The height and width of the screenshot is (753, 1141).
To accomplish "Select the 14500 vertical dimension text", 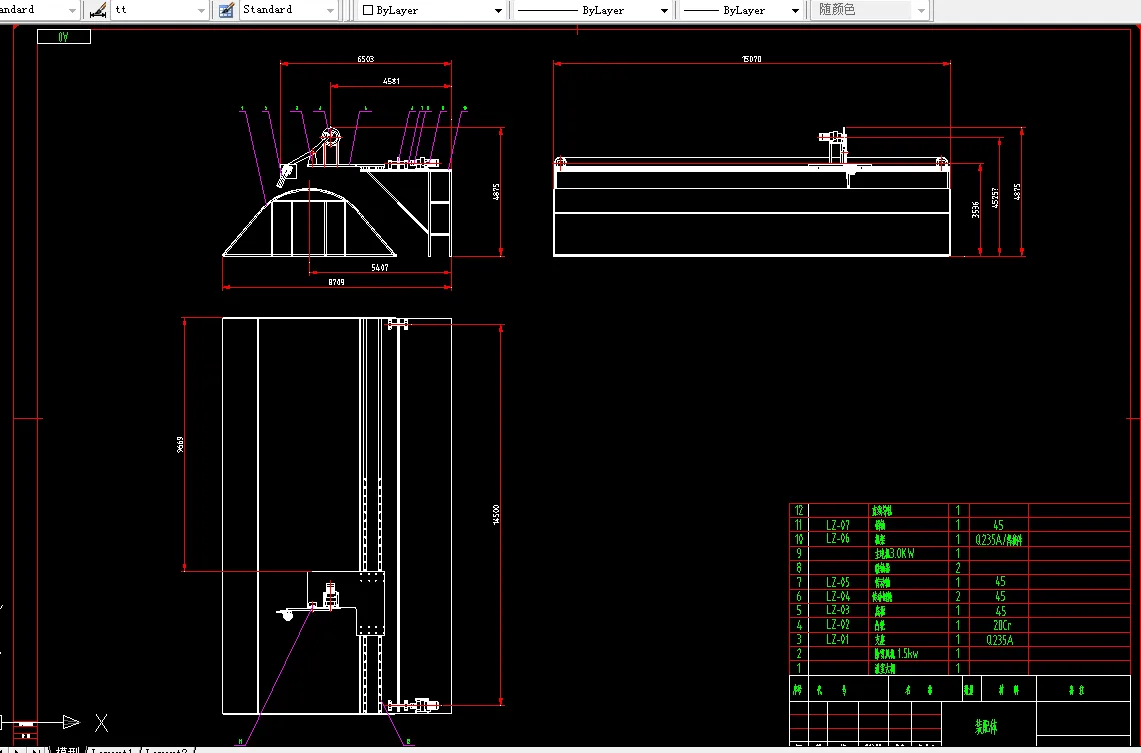I will [x=496, y=514].
